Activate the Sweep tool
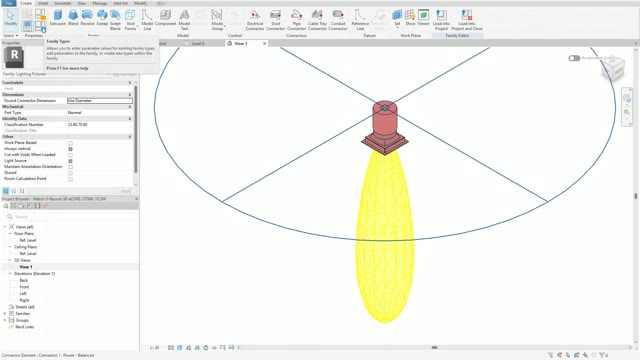 (102, 18)
